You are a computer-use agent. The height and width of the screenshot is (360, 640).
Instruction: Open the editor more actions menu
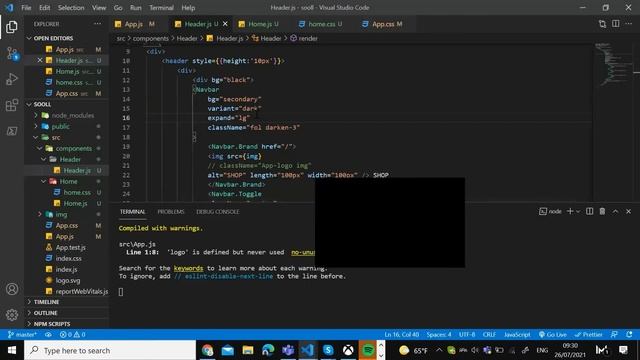[x=629, y=24]
